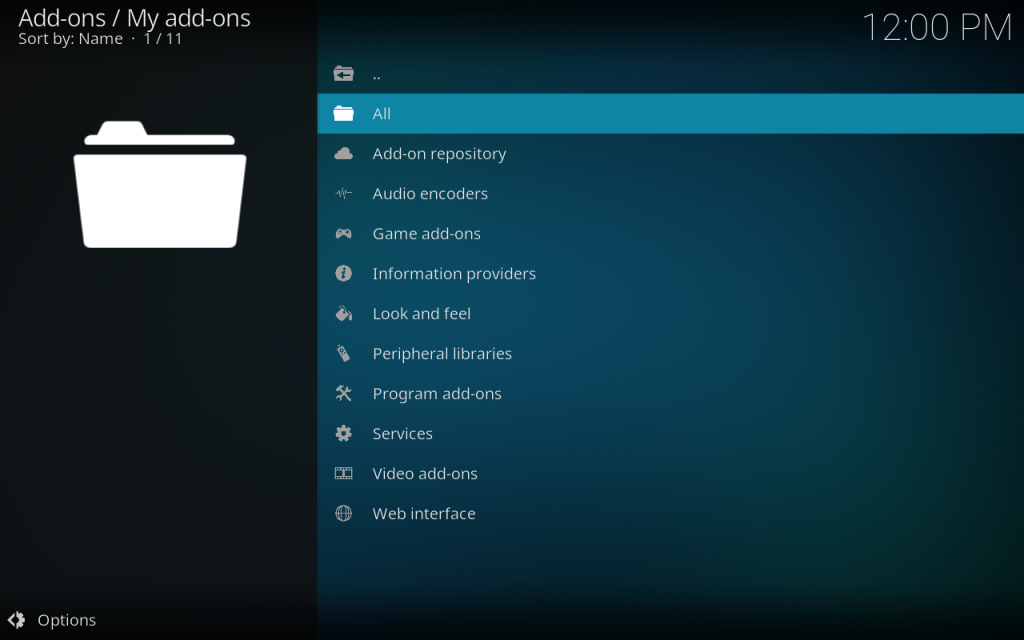The height and width of the screenshot is (640, 1024).
Task: Click the gamepad icon for Game add-ons
Action: point(343,234)
